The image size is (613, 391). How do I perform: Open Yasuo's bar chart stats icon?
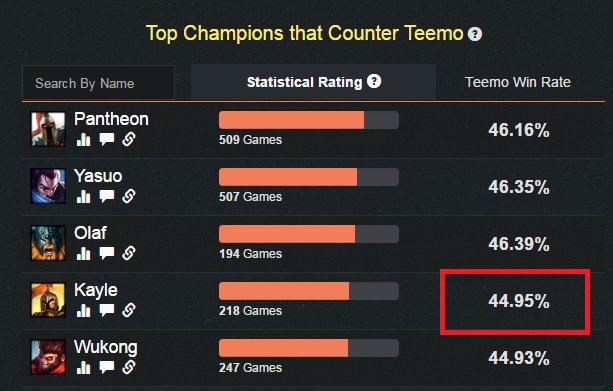84,196
